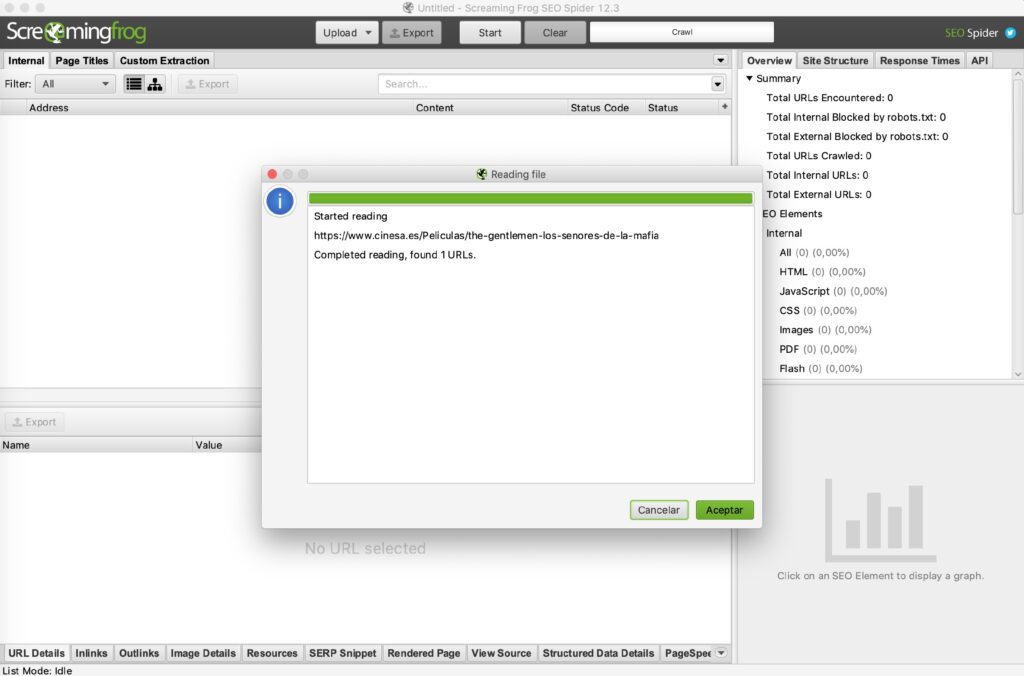Click the plus icon to add columns
Screen dimensions: 1024x676
724,106
